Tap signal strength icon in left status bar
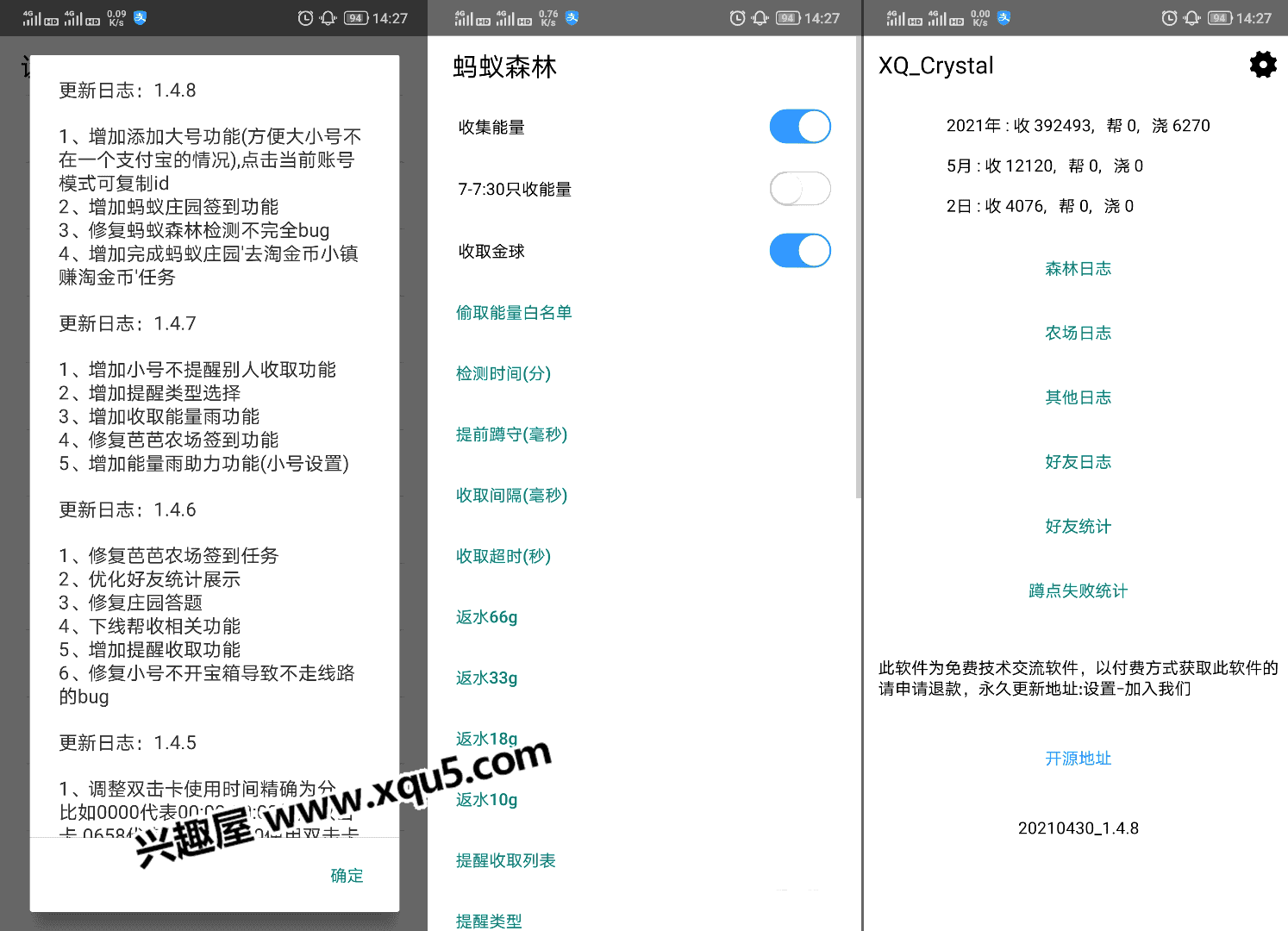Image resolution: width=1288 pixels, height=931 pixels. click(x=32, y=18)
